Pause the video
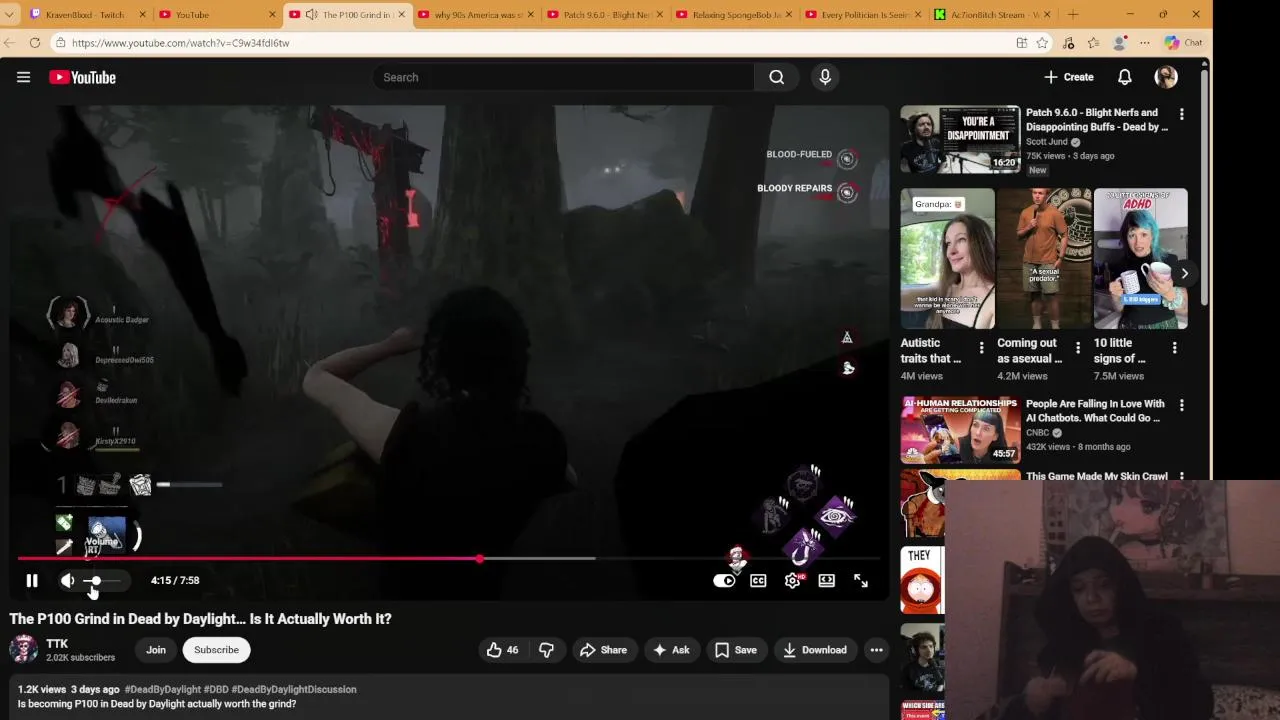The width and height of the screenshot is (1280, 720). pyautogui.click(x=32, y=580)
